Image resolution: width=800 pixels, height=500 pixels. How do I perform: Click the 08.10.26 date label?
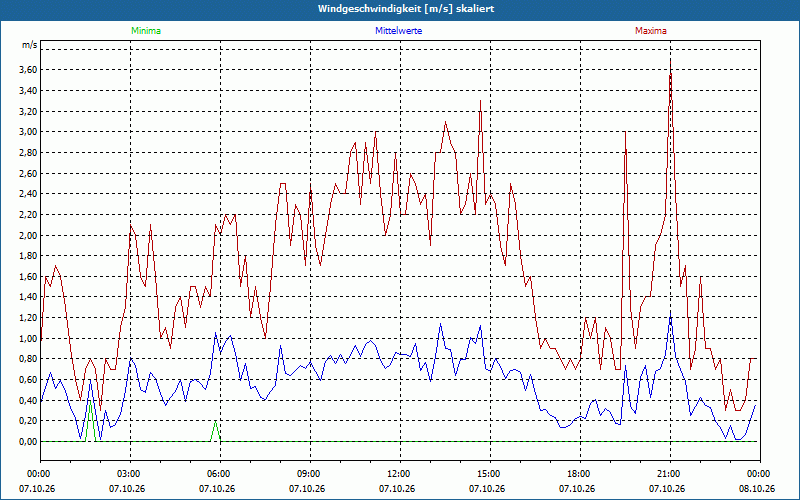tap(757, 488)
